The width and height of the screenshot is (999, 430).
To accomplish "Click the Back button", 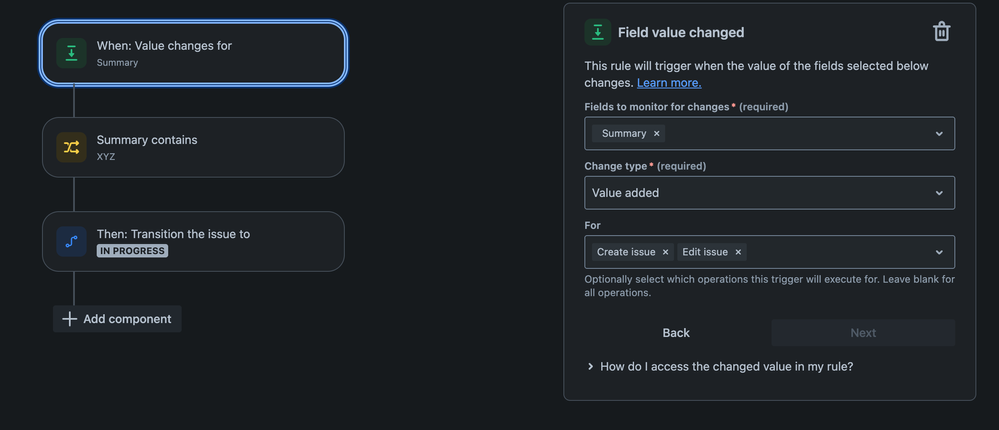I will [676, 333].
